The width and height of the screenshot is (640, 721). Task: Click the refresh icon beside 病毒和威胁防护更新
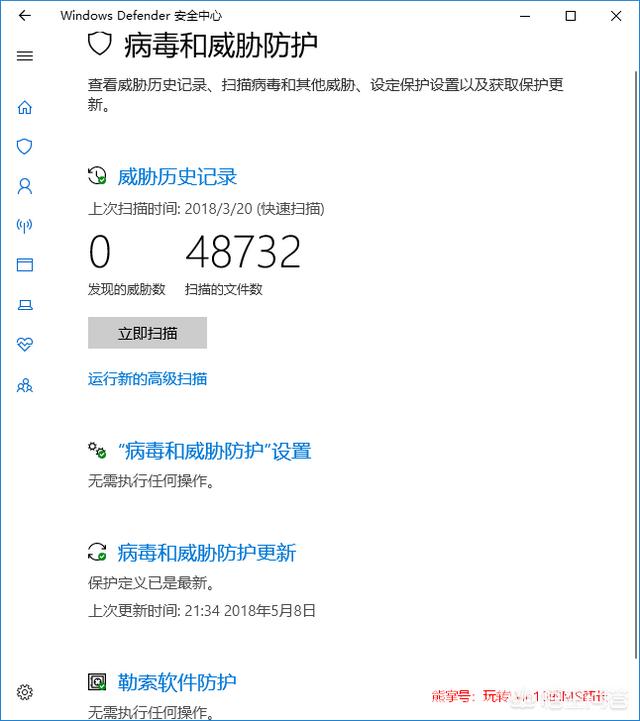point(97,552)
